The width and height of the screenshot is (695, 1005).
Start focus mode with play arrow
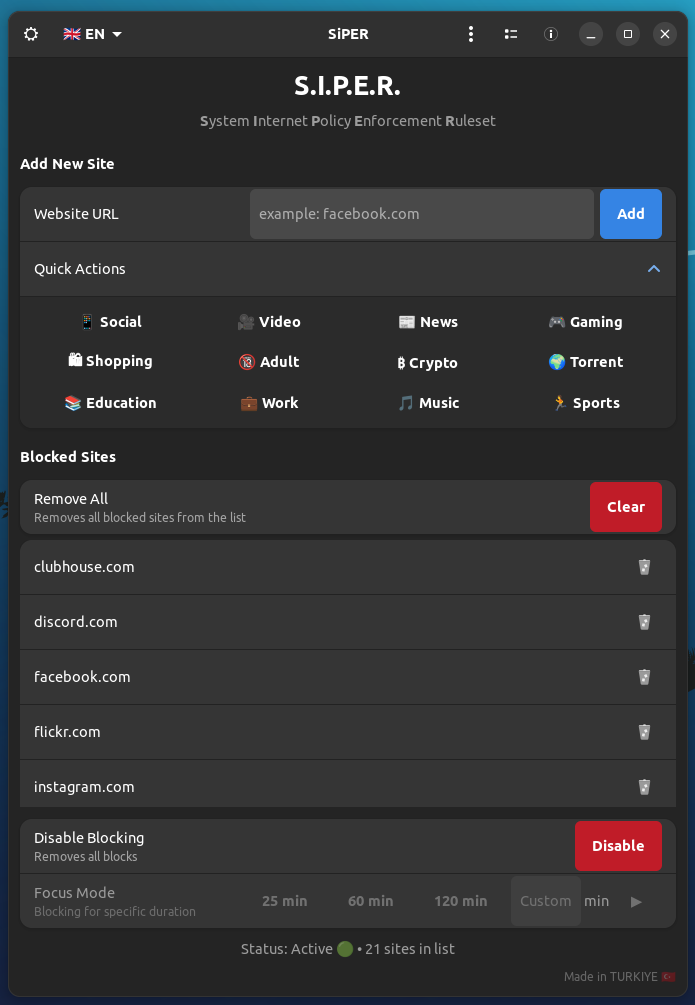(636, 901)
